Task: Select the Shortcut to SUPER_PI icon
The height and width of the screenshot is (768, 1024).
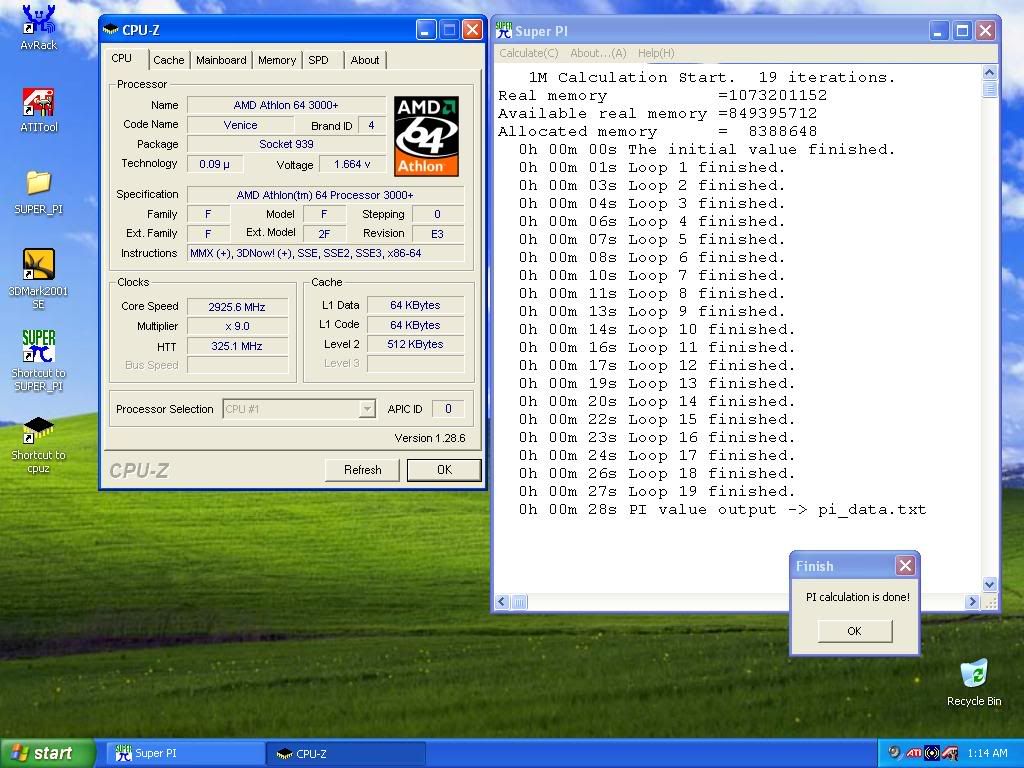Action: point(39,360)
